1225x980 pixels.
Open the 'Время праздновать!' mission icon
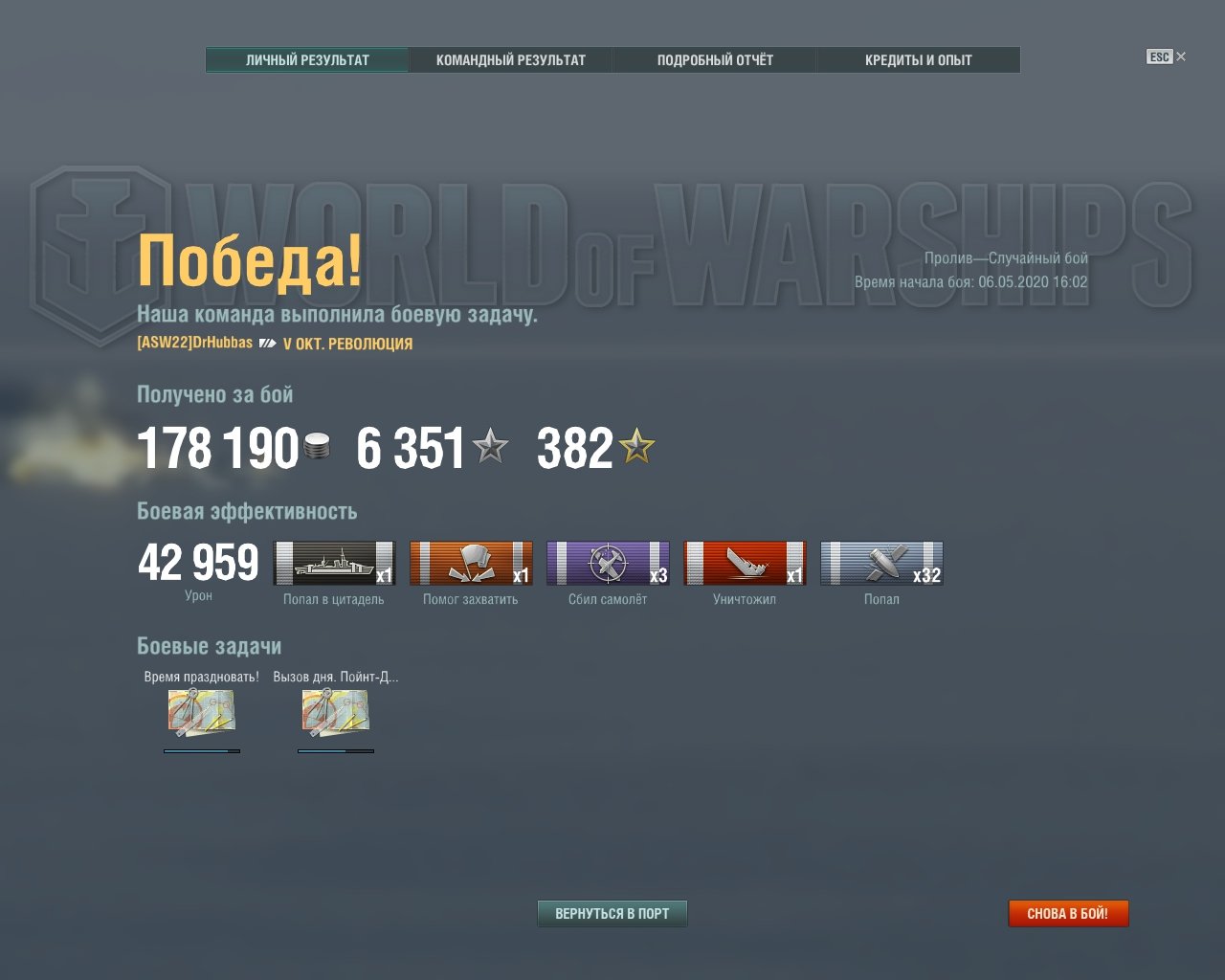click(x=202, y=713)
